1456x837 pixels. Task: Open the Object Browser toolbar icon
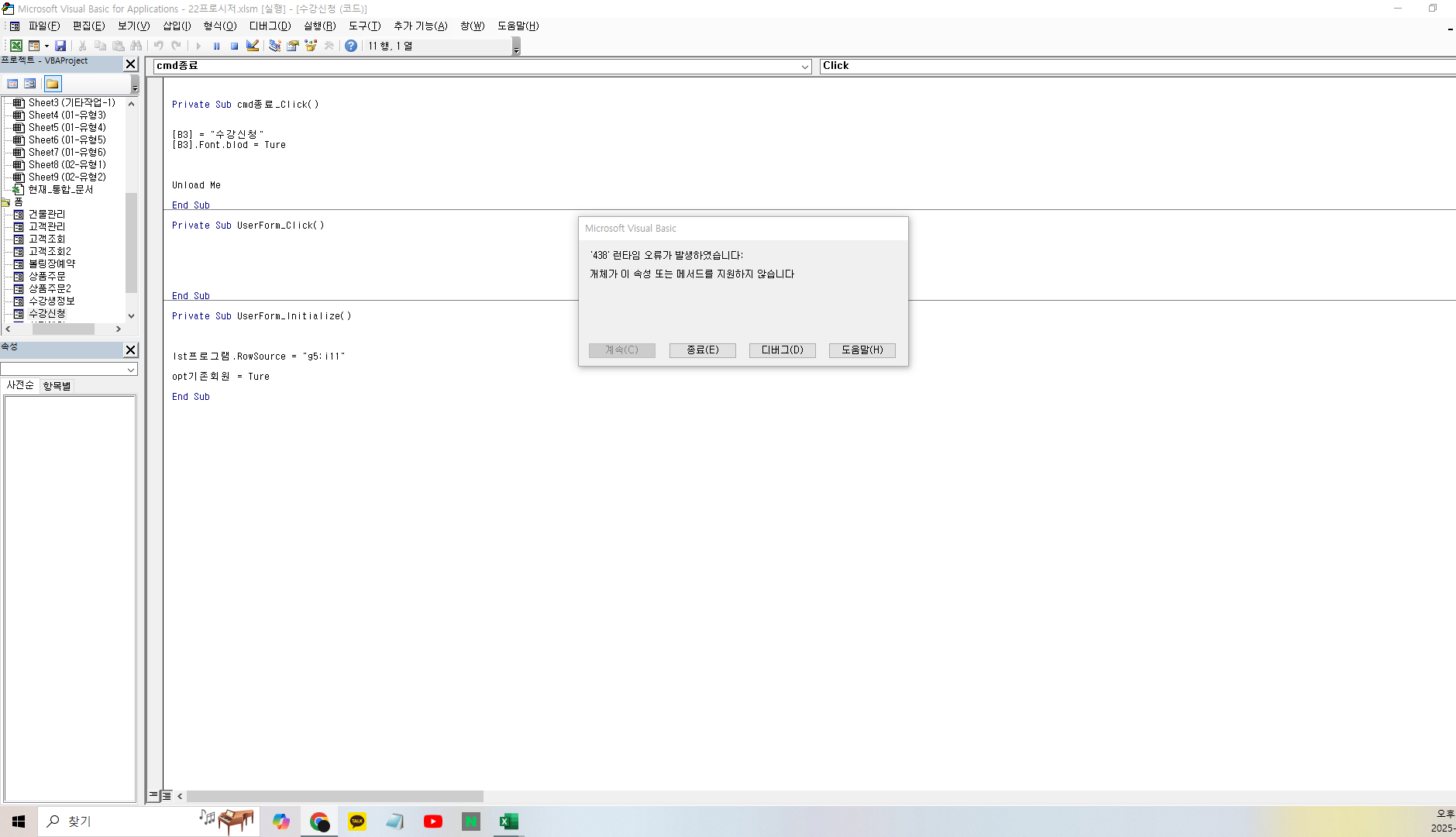tap(311, 46)
